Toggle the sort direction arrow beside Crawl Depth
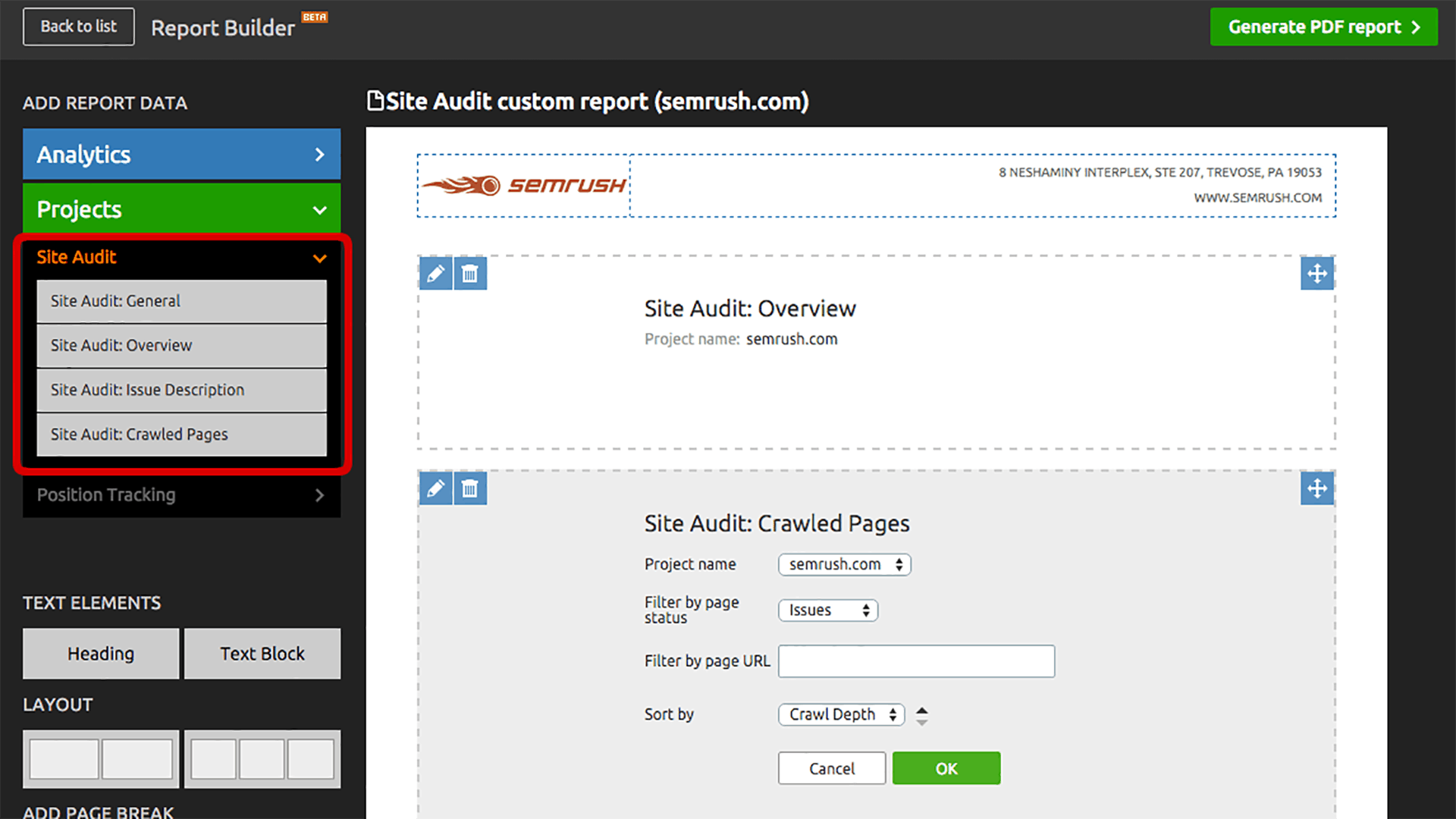This screenshot has height=819, width=1456. pyautogui.click(x=921, y=715)
